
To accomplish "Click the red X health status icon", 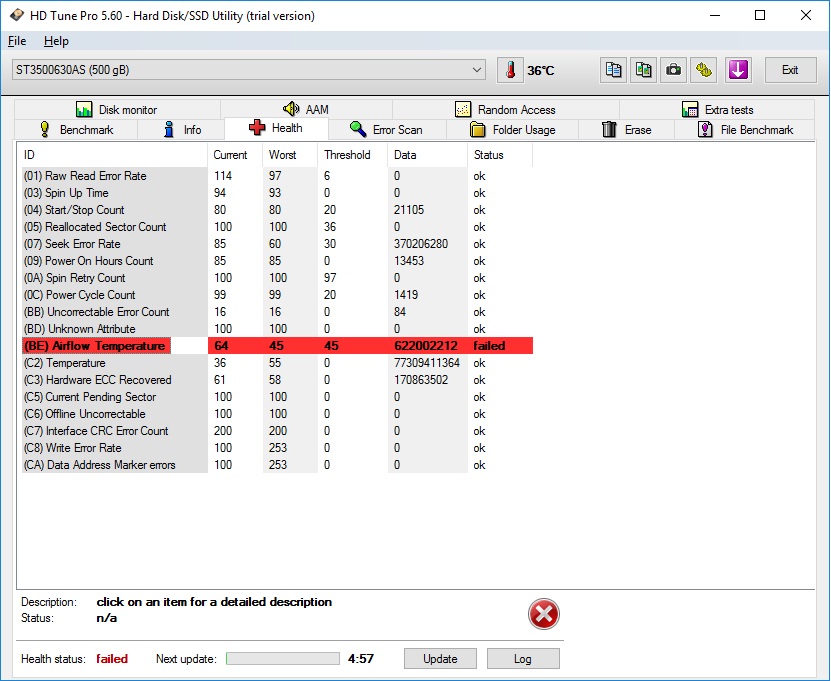I will click(x=543, y=614).
